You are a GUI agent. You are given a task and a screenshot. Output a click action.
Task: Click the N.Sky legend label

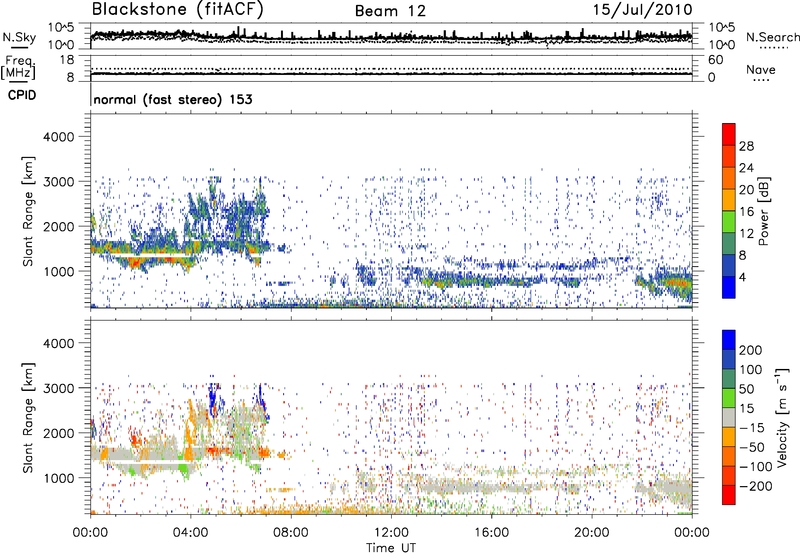click(19, 37)
